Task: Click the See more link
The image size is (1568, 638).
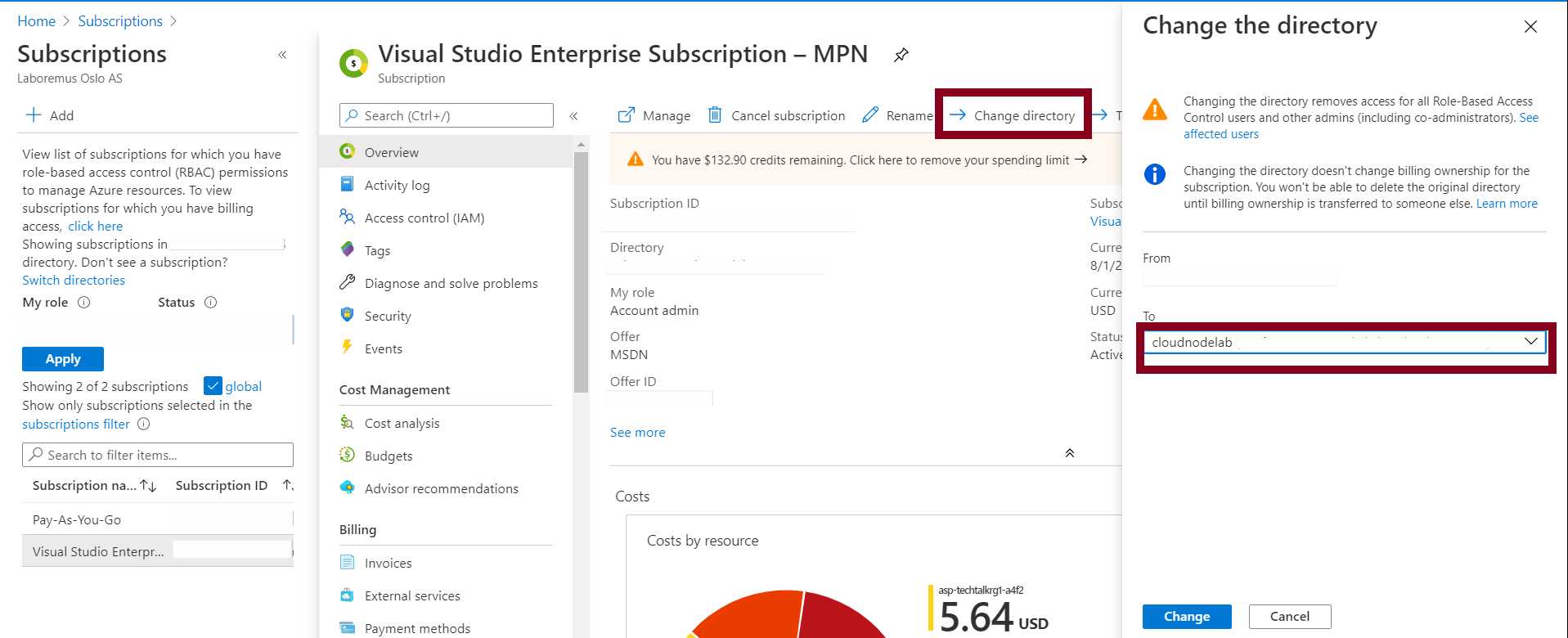Action: [637, 432]
